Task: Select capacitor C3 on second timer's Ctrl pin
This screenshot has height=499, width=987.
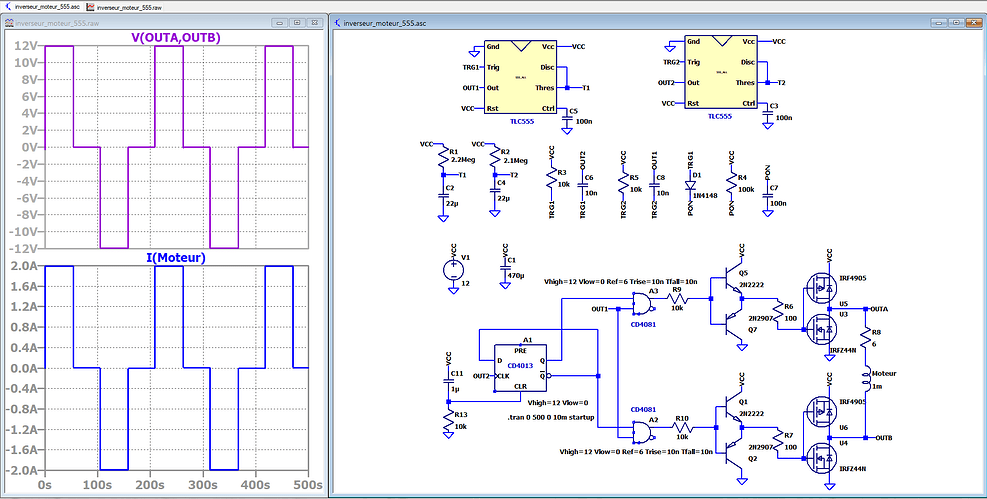Action: 767,115
